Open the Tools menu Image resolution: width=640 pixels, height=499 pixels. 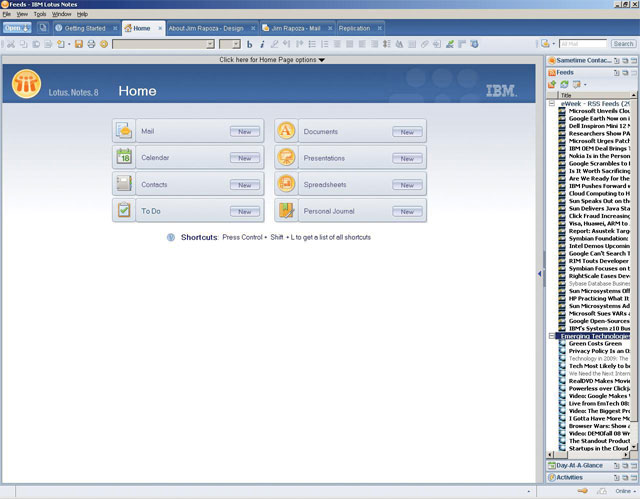click(40, 14)
